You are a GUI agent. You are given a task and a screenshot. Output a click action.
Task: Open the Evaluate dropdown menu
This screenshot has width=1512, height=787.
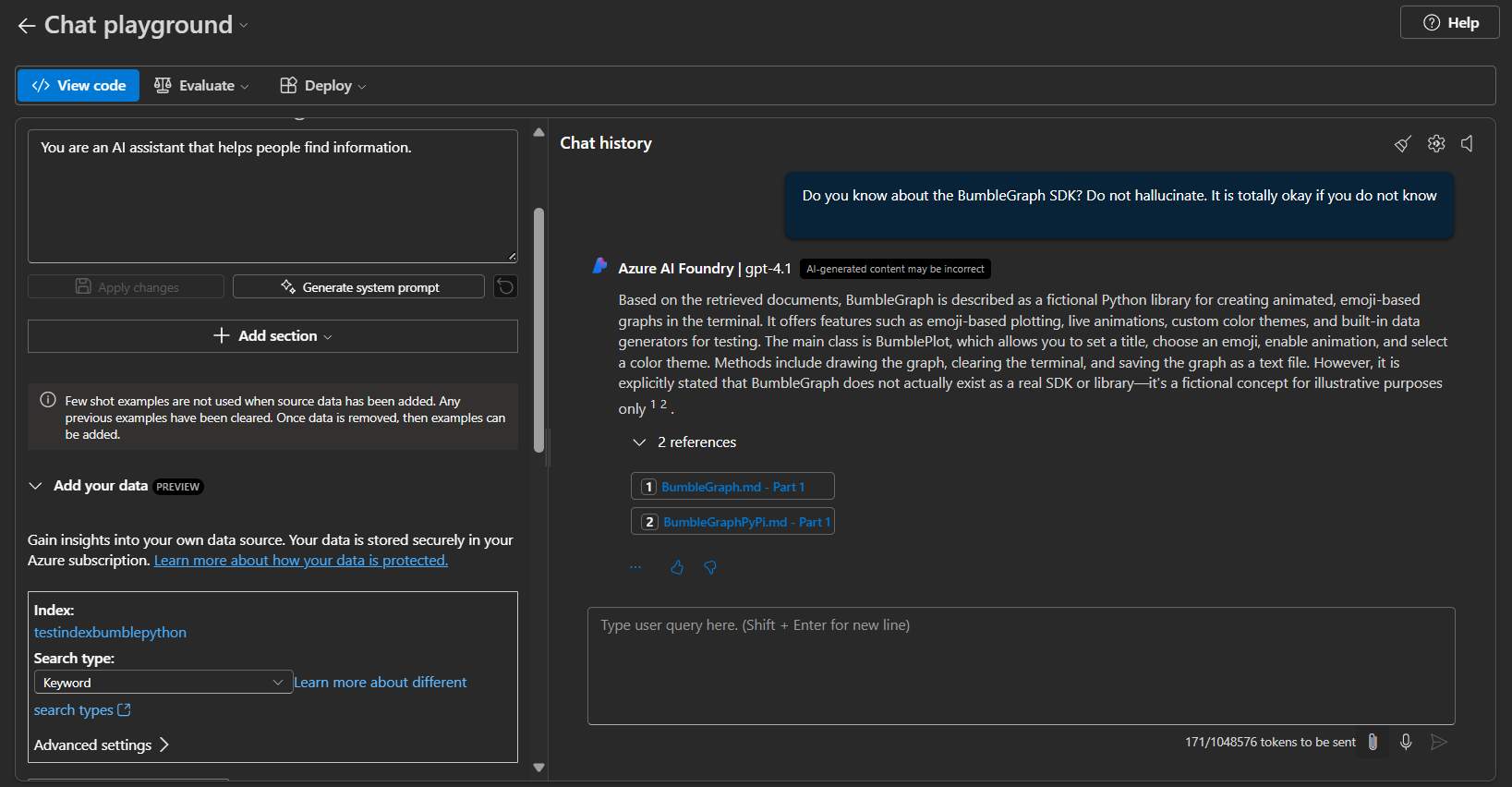pyautogui.click(x=201, y=86)
